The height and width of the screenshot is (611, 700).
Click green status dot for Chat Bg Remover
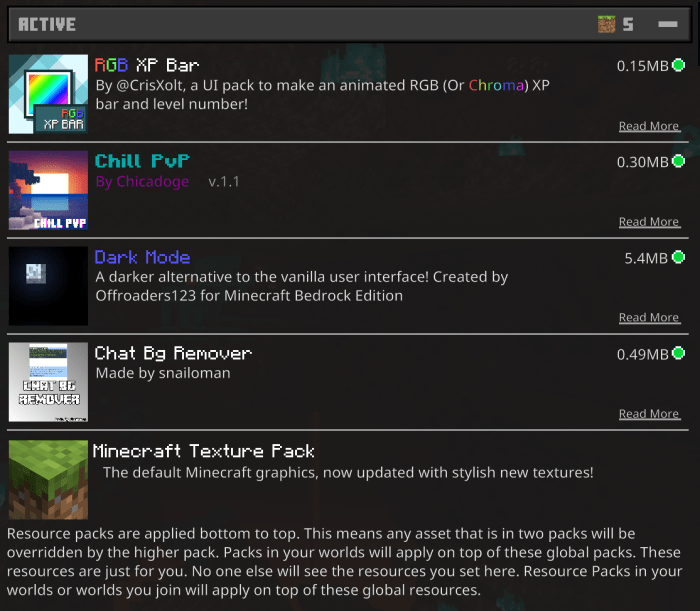(678, 353)
